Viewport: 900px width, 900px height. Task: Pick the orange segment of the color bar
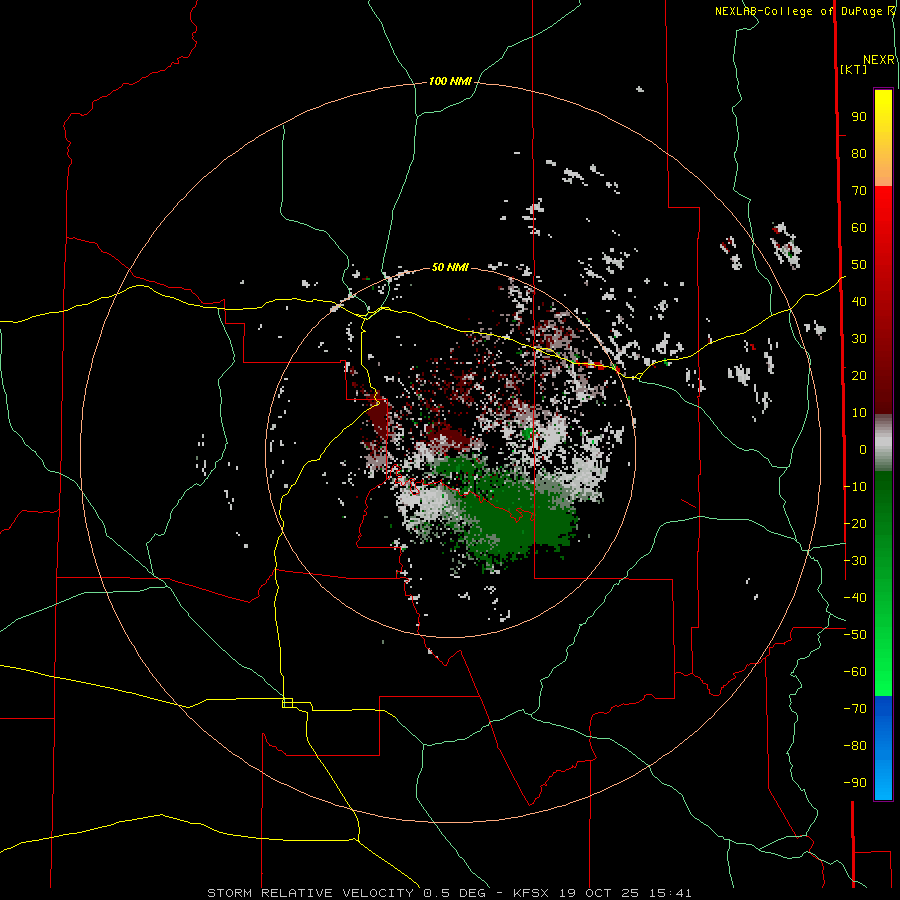[883, 170]
